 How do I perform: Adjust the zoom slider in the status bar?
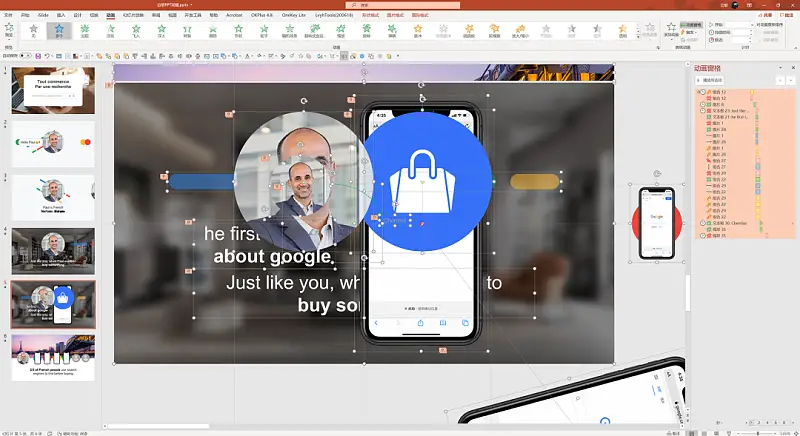[757, 433]
